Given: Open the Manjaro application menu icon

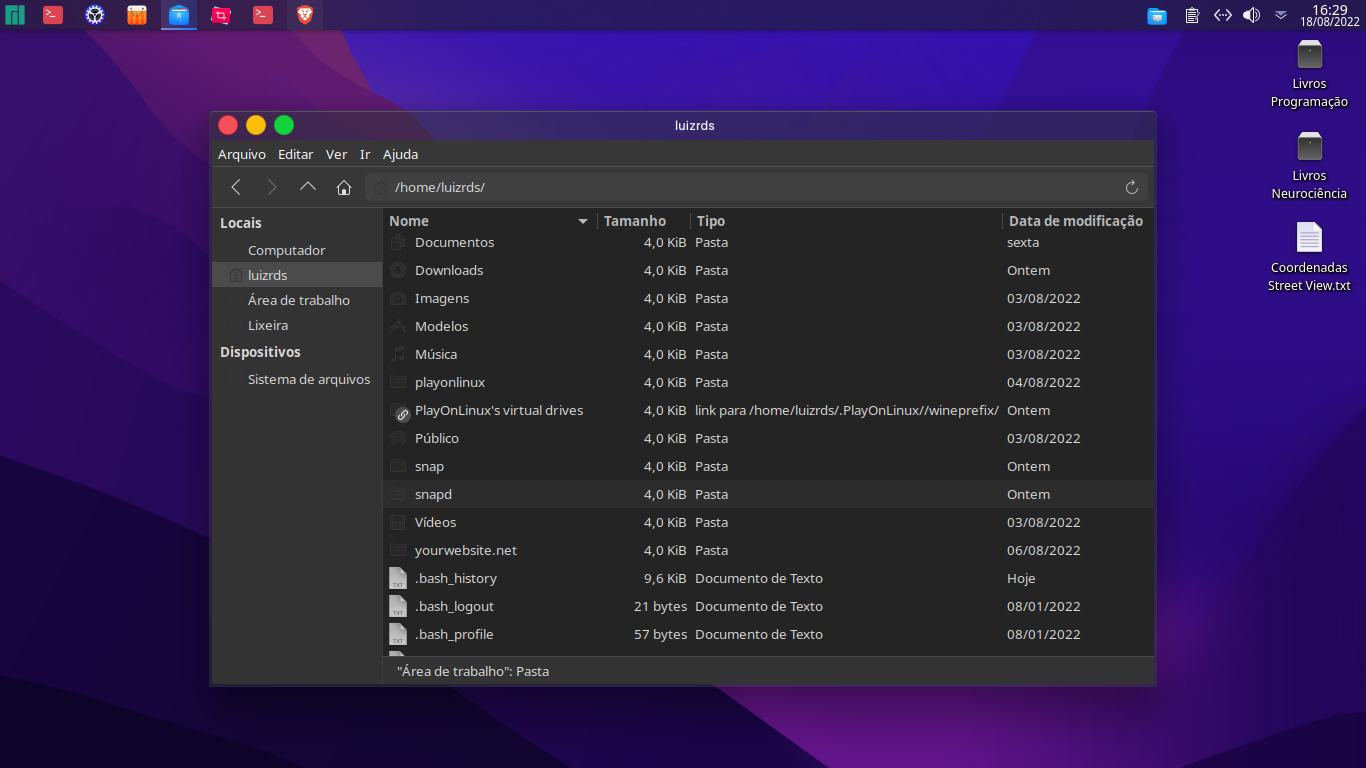Looking at the screenshot, I should click(x=15, y=15).
